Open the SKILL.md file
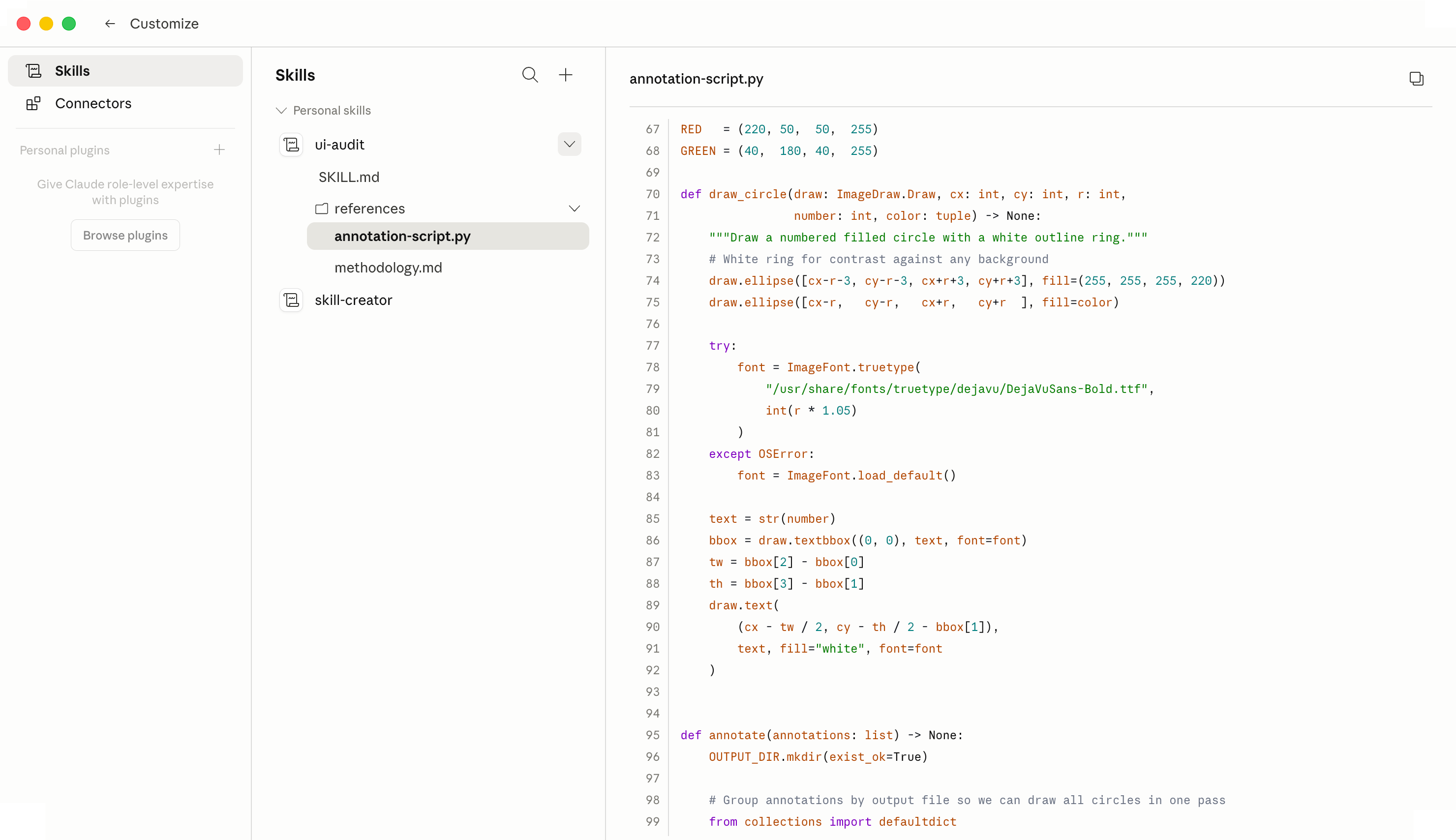 click(349, 177)
